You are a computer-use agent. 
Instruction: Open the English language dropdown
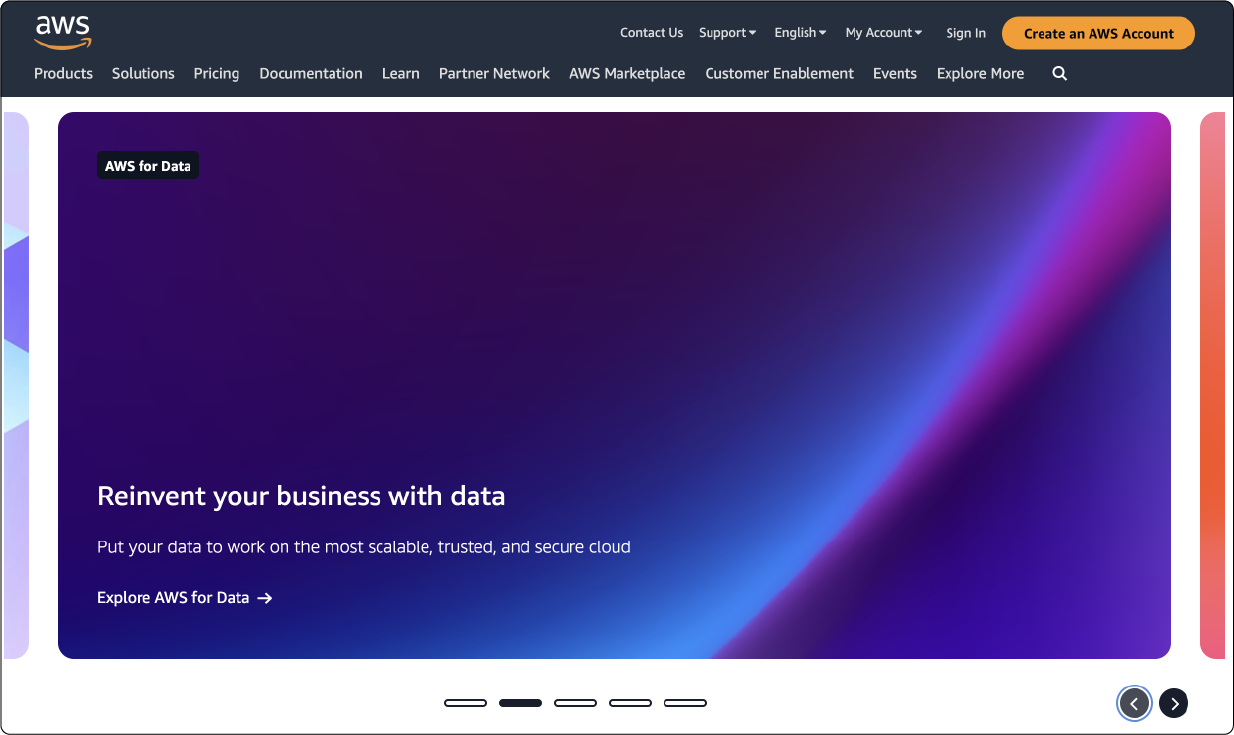click(800, 33)
